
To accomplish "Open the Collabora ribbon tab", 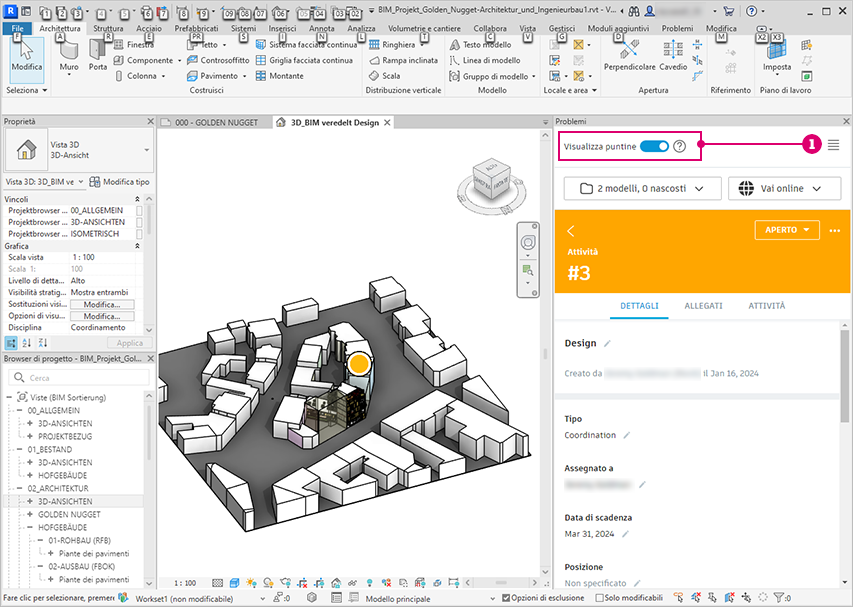I will click(490, 28).
